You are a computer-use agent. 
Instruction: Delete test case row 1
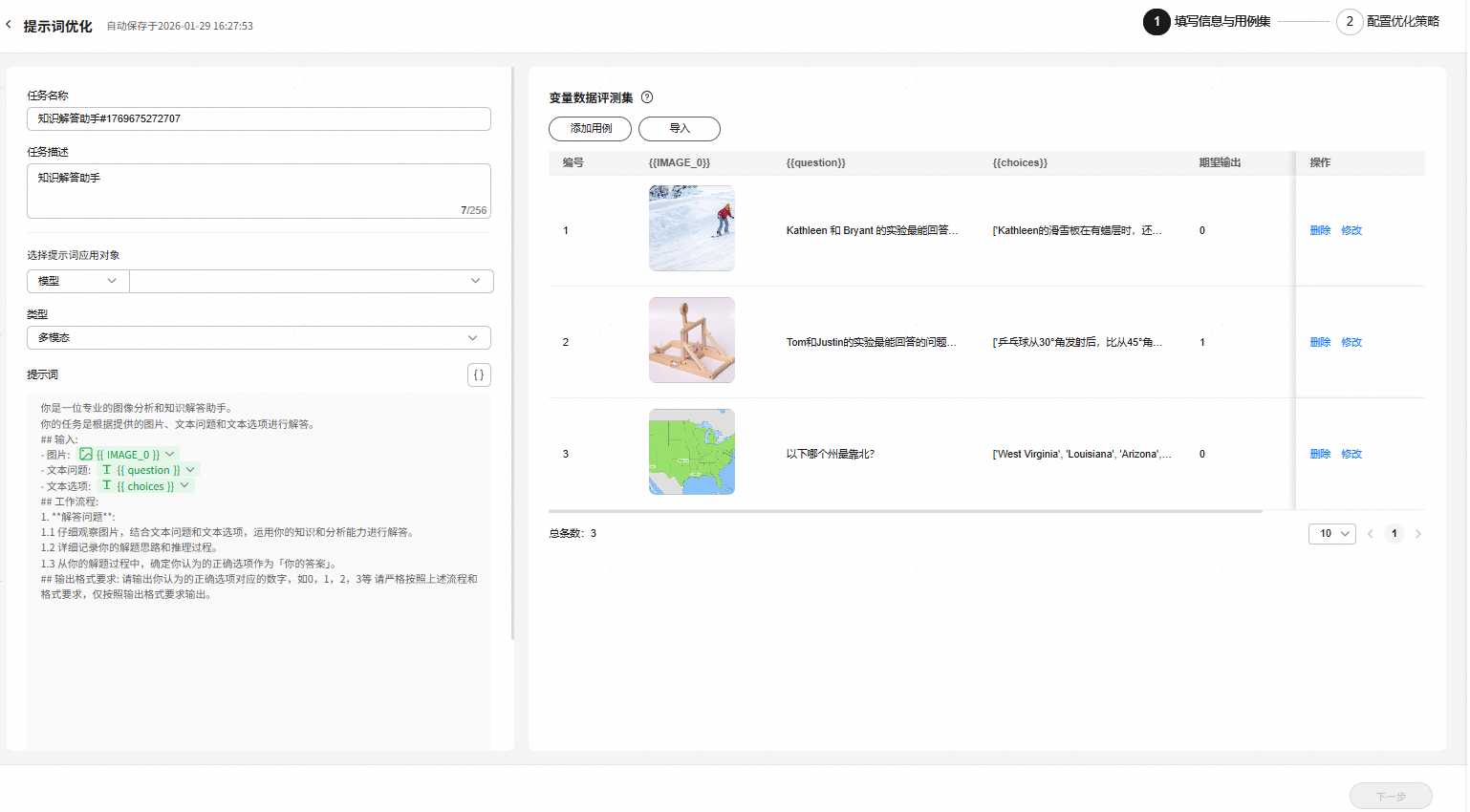click(1320, 230)
